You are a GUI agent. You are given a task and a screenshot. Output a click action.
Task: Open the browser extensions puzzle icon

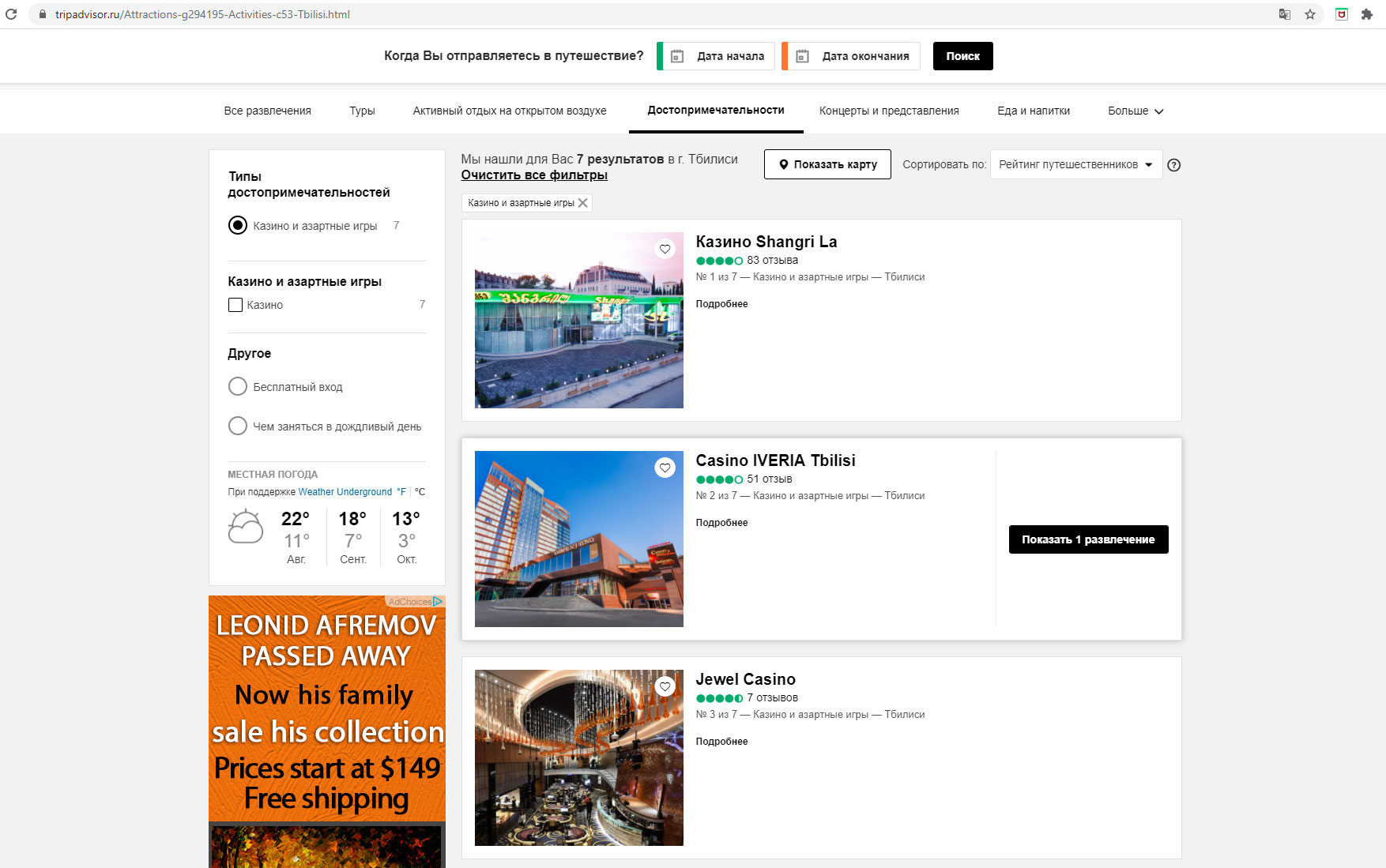(1366, 14)
